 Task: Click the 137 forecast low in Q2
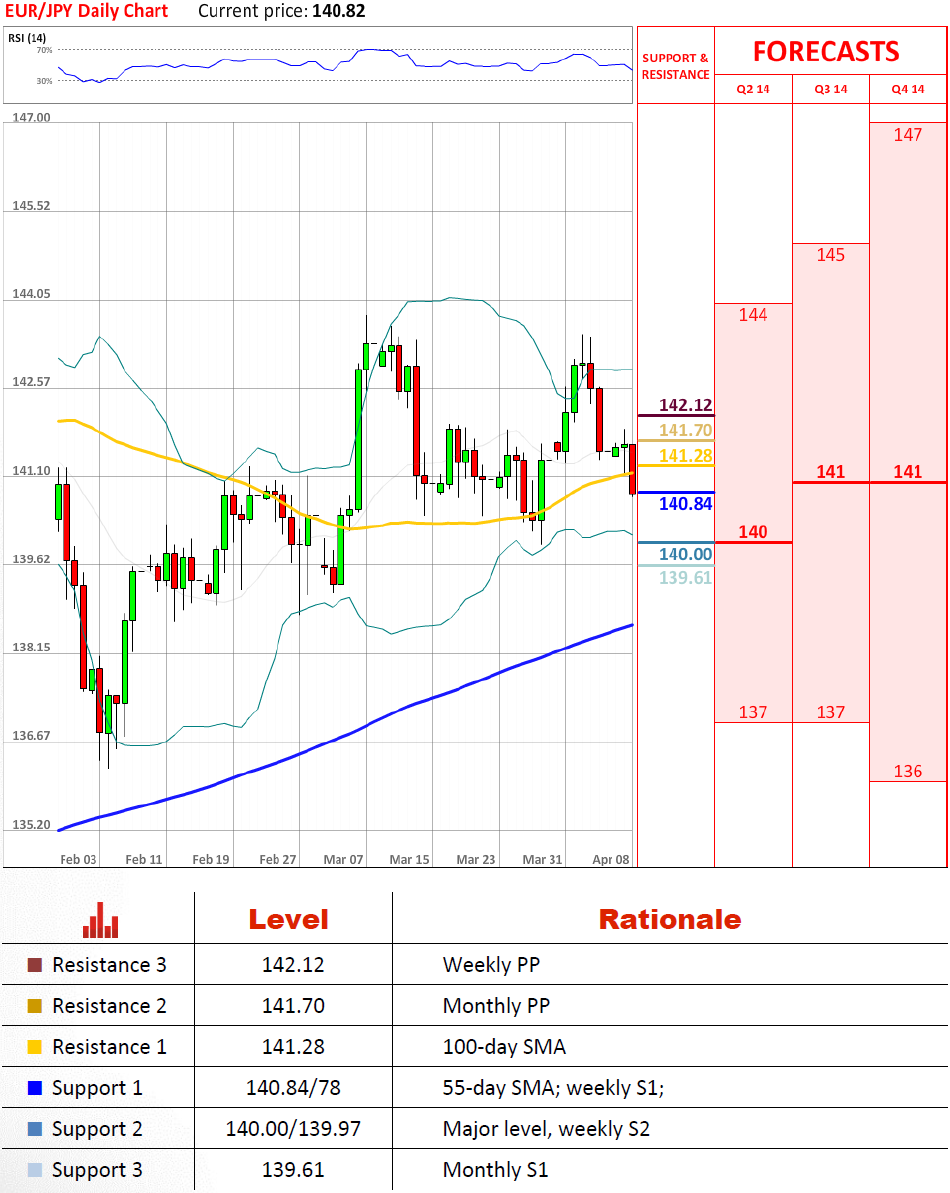753,712
